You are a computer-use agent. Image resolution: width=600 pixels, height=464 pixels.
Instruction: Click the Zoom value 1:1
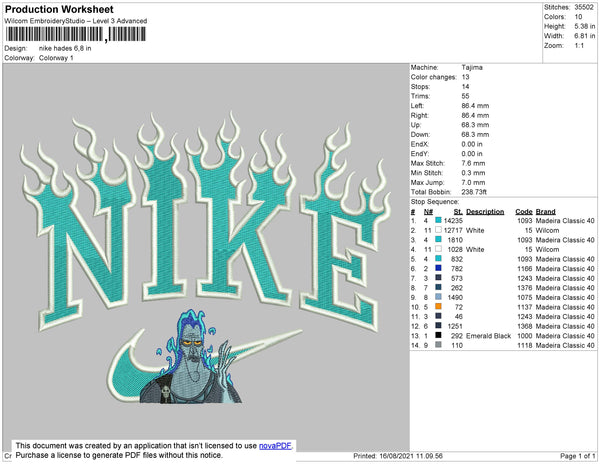(x=579, y=46)
